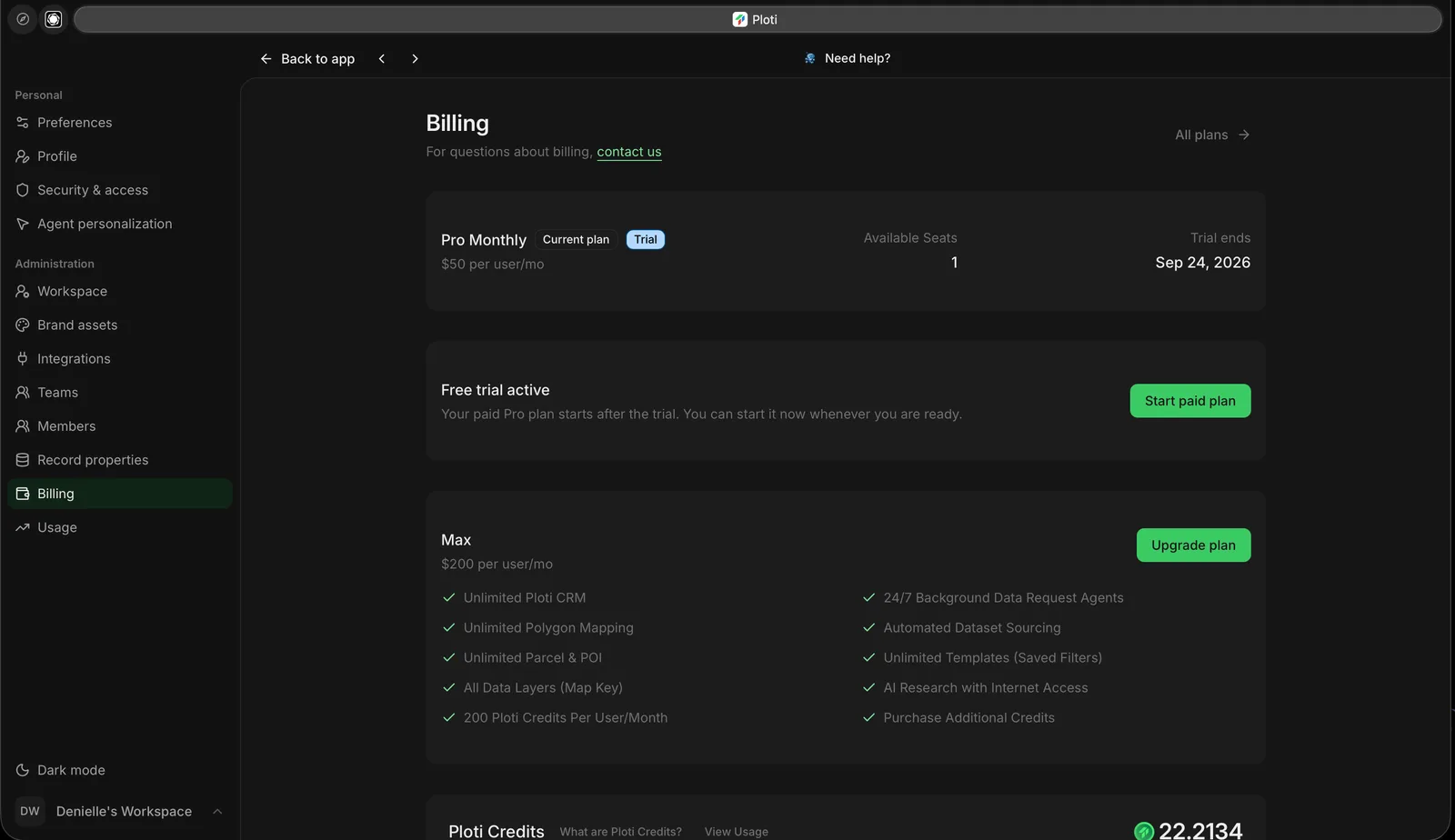1455x840 pixels.
Task: Click Purchase Additional Credits feature text
Action: pos(969,718)
